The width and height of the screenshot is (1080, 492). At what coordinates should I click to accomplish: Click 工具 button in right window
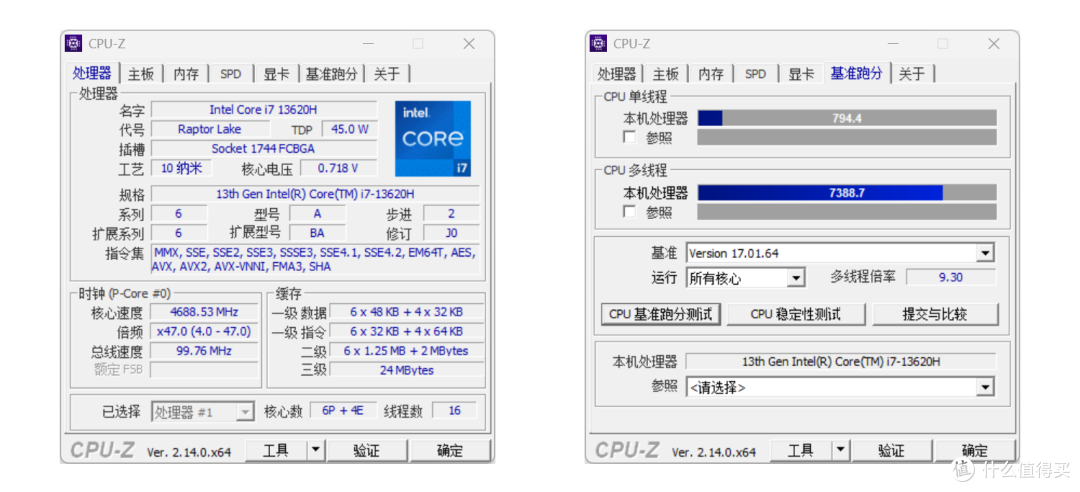pos(801,451)
